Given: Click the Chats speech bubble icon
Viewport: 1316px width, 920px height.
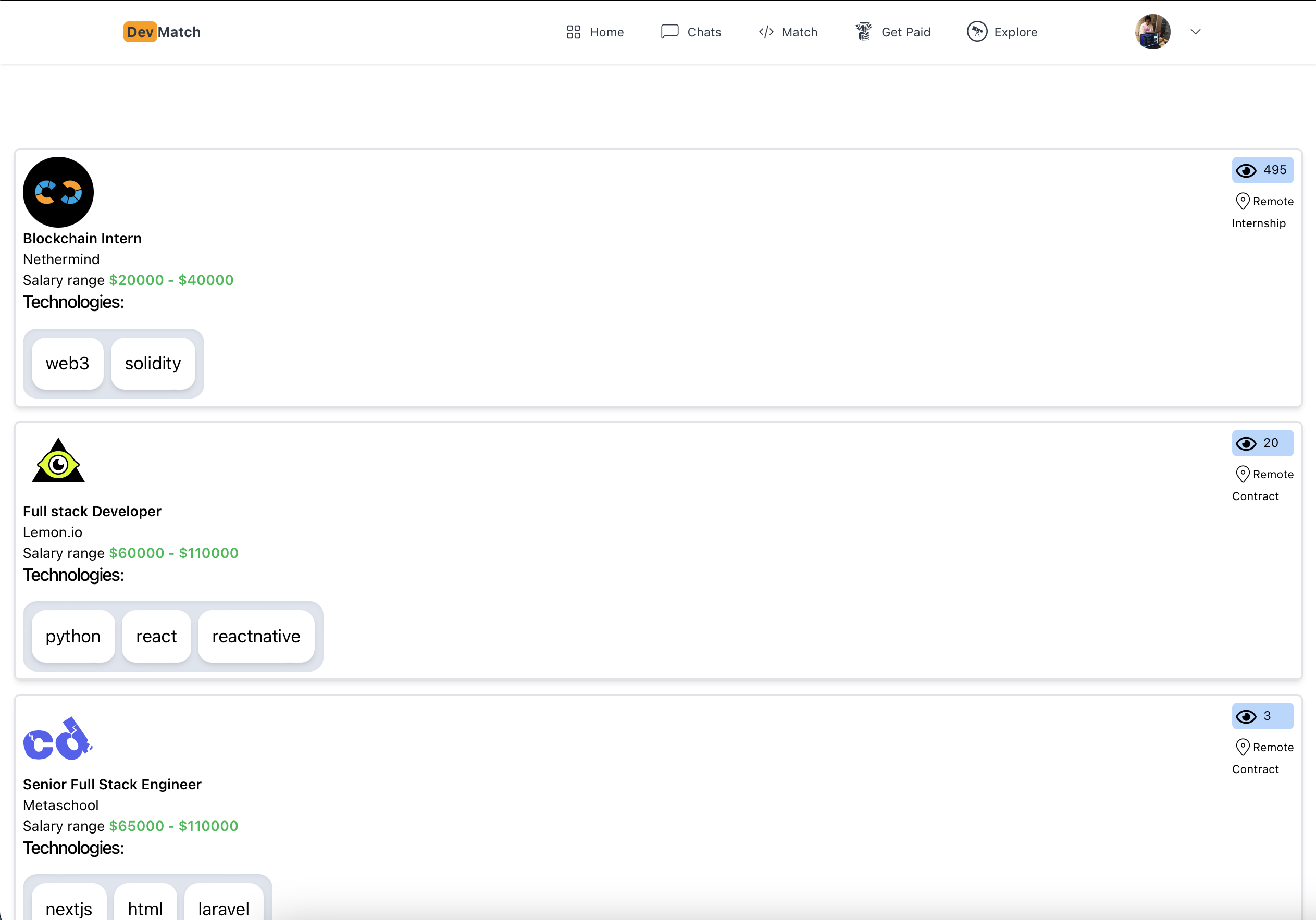Looking at the screenshot, I should pos(669,32).
